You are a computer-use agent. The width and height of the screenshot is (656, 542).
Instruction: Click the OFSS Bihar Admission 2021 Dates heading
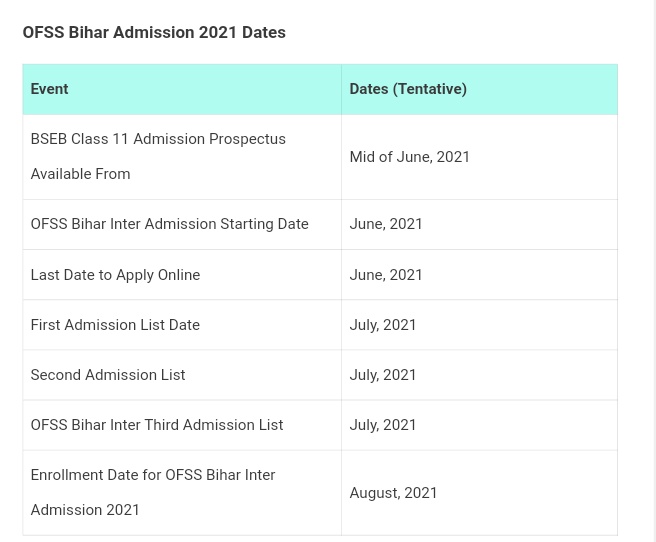pyautogui.click(x=154, y=32)
